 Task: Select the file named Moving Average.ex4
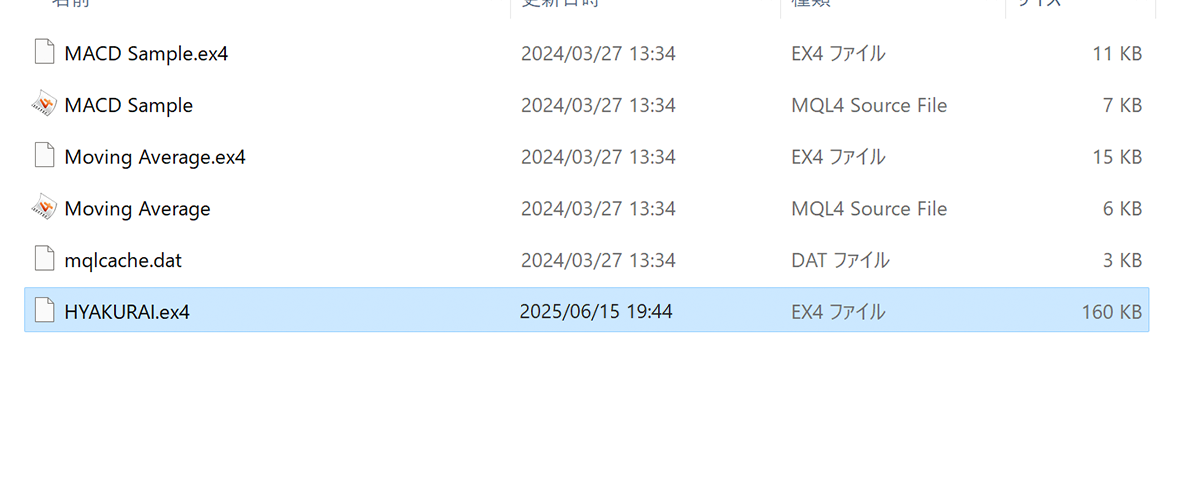154,157
